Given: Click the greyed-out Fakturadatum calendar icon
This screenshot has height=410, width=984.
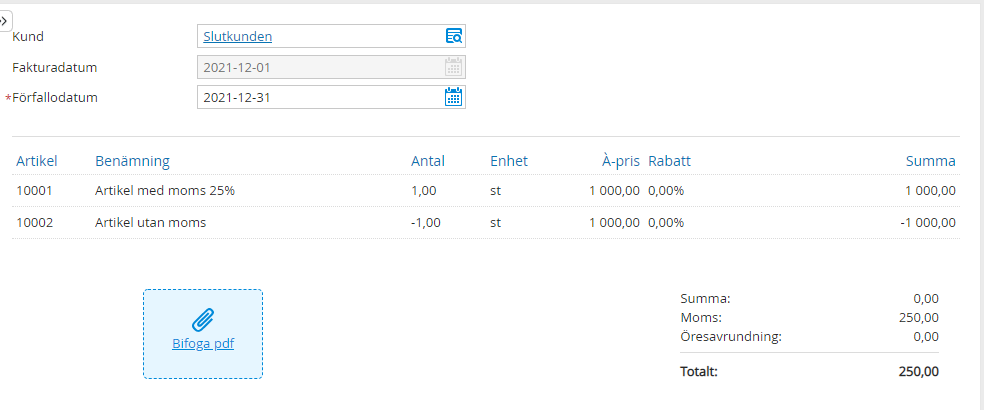Looking at the screenshot, I should coord(453,67).
